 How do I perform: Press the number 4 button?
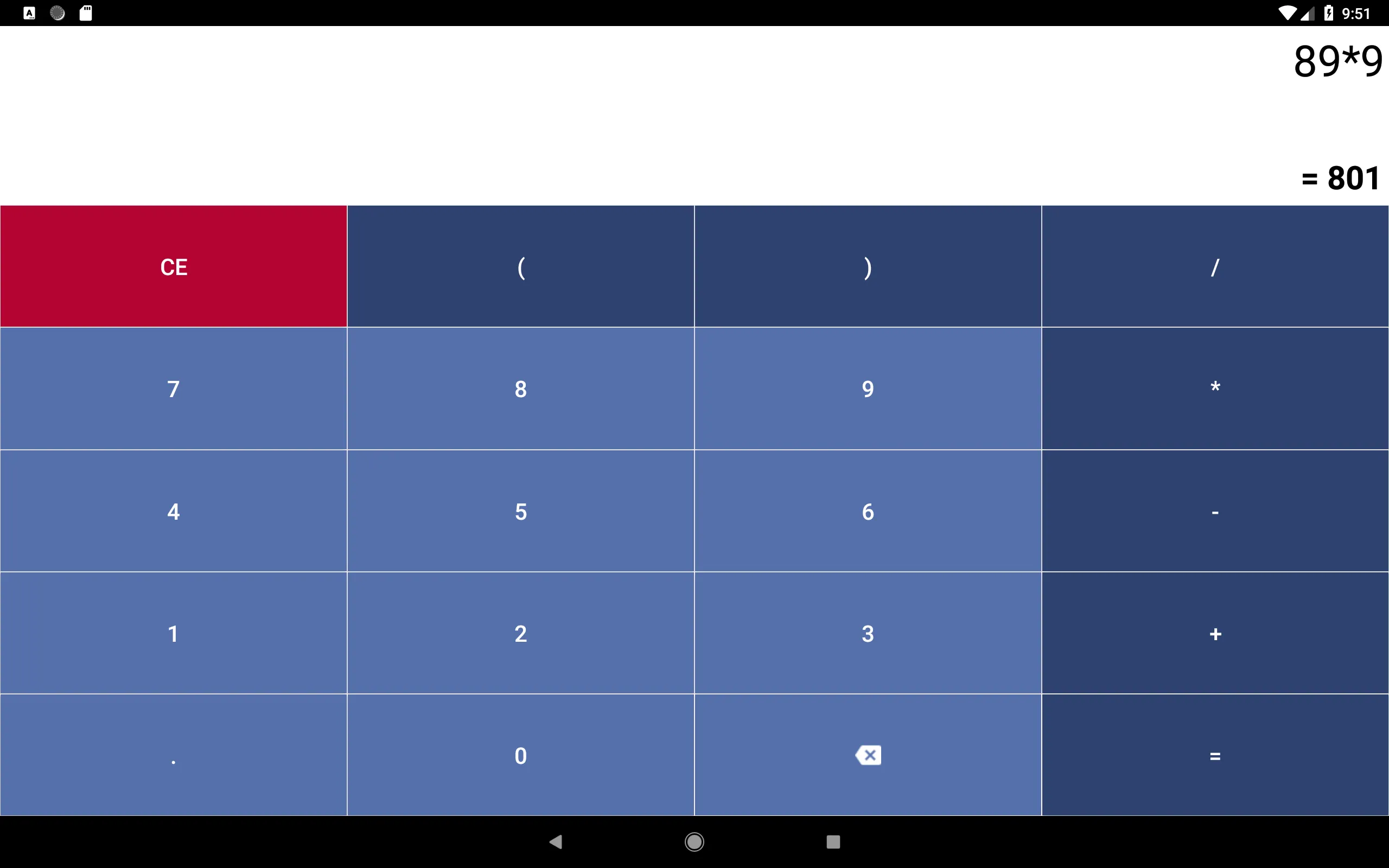(x=174, y=511)
